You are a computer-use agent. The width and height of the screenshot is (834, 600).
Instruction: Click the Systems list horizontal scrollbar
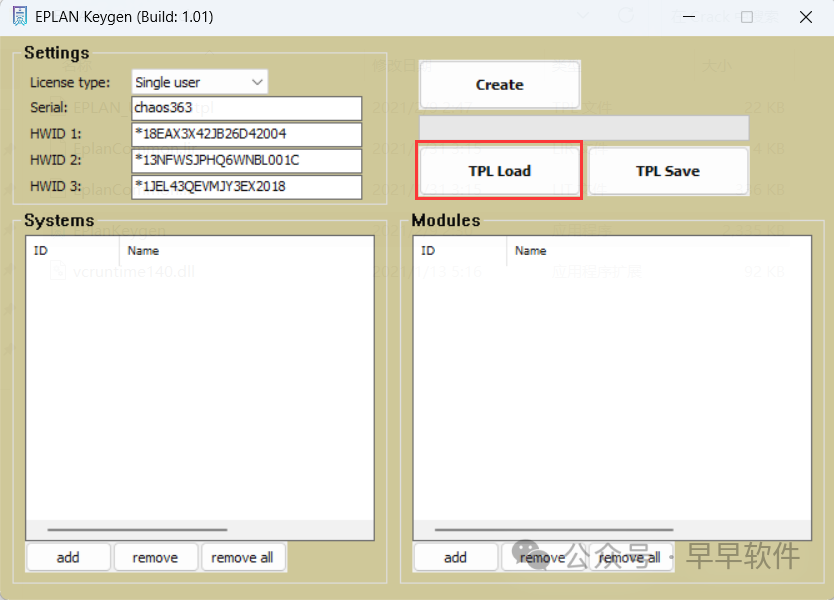(x=138, y=530)
